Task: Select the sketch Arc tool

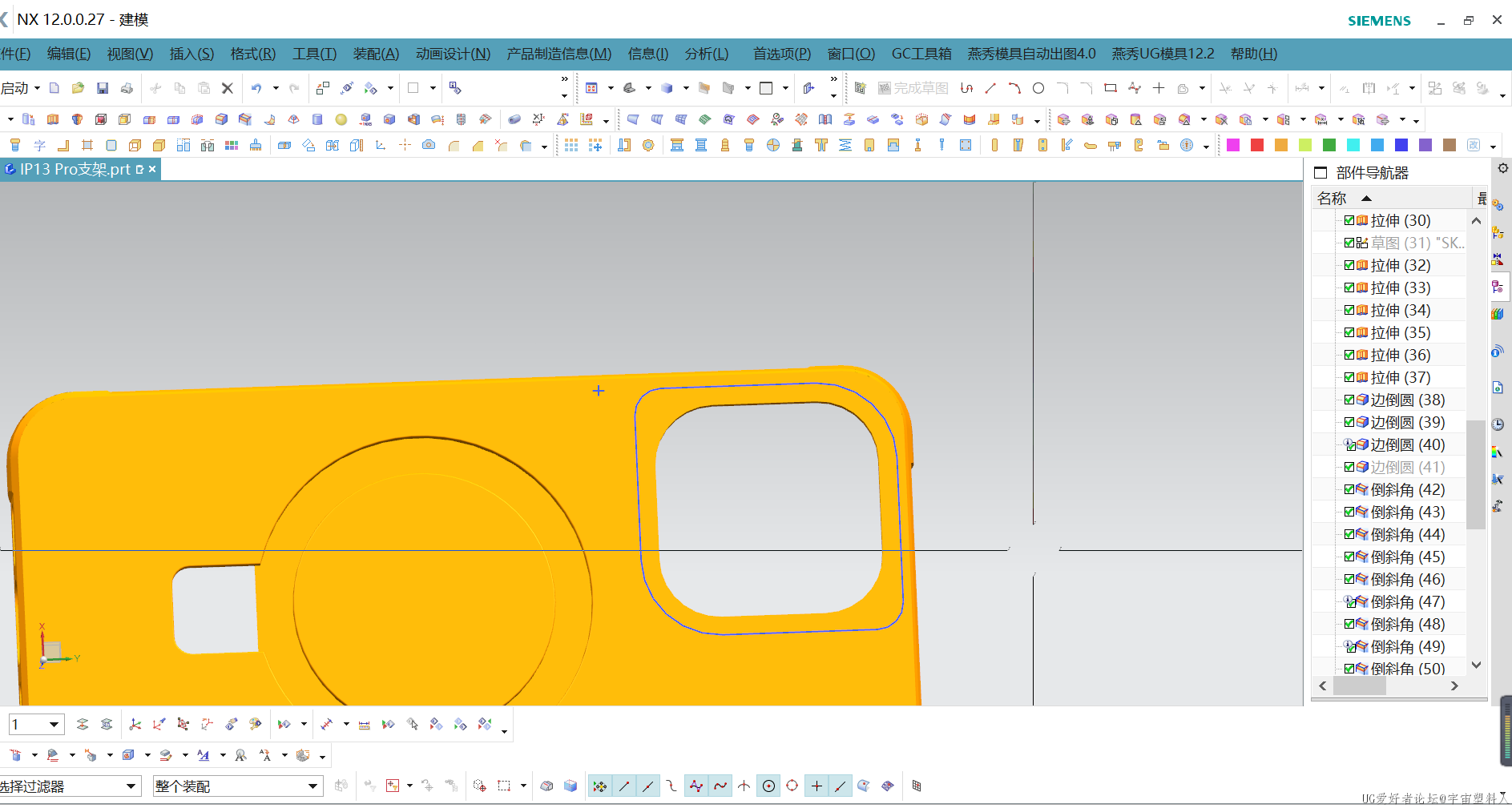Action: (1014, 88)
